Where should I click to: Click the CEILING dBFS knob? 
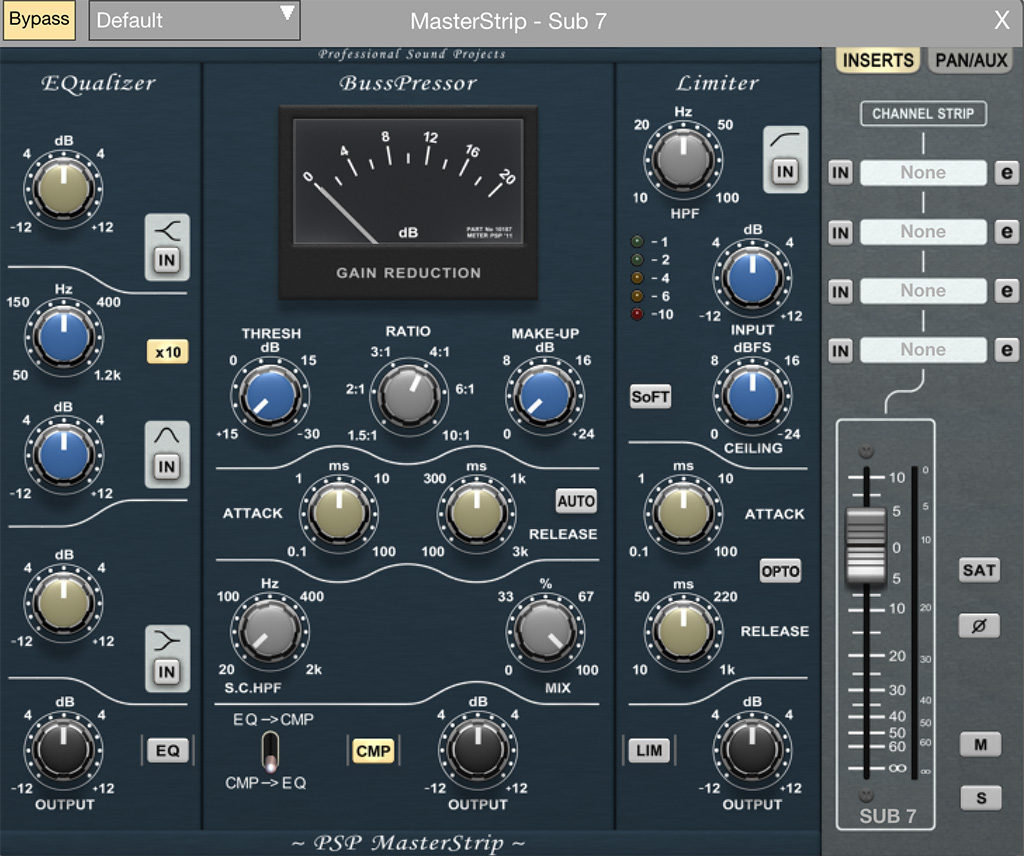(x=752, y=396)
